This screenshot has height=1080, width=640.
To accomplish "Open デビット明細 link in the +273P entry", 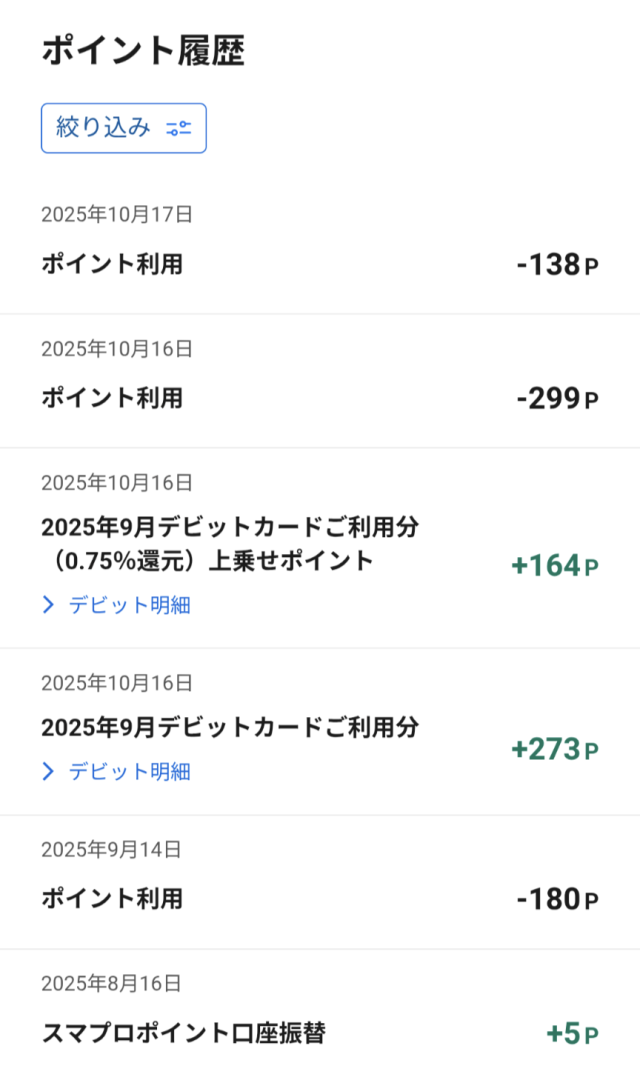I will 129,771.
